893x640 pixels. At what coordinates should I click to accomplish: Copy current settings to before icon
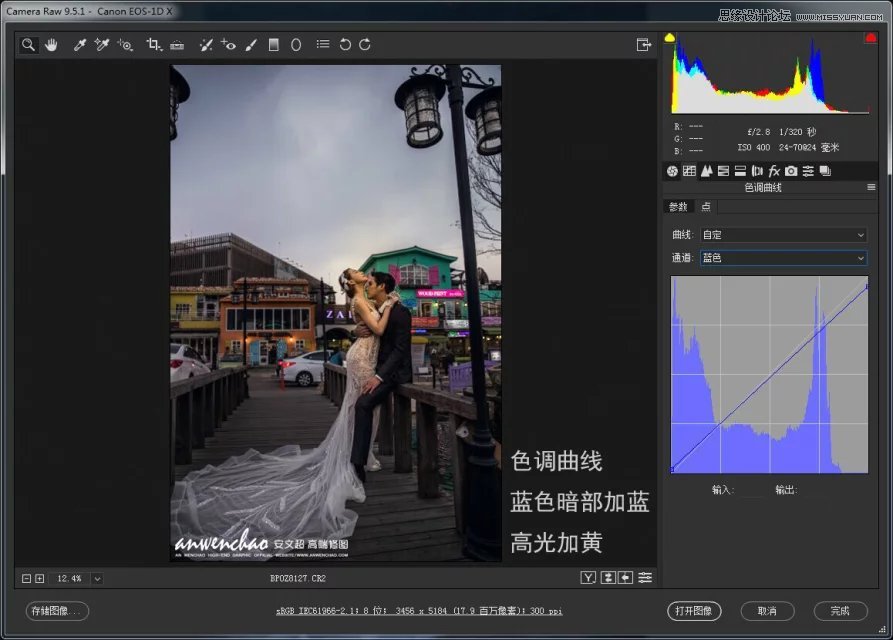pyautogui.click(x=626, y=578)
